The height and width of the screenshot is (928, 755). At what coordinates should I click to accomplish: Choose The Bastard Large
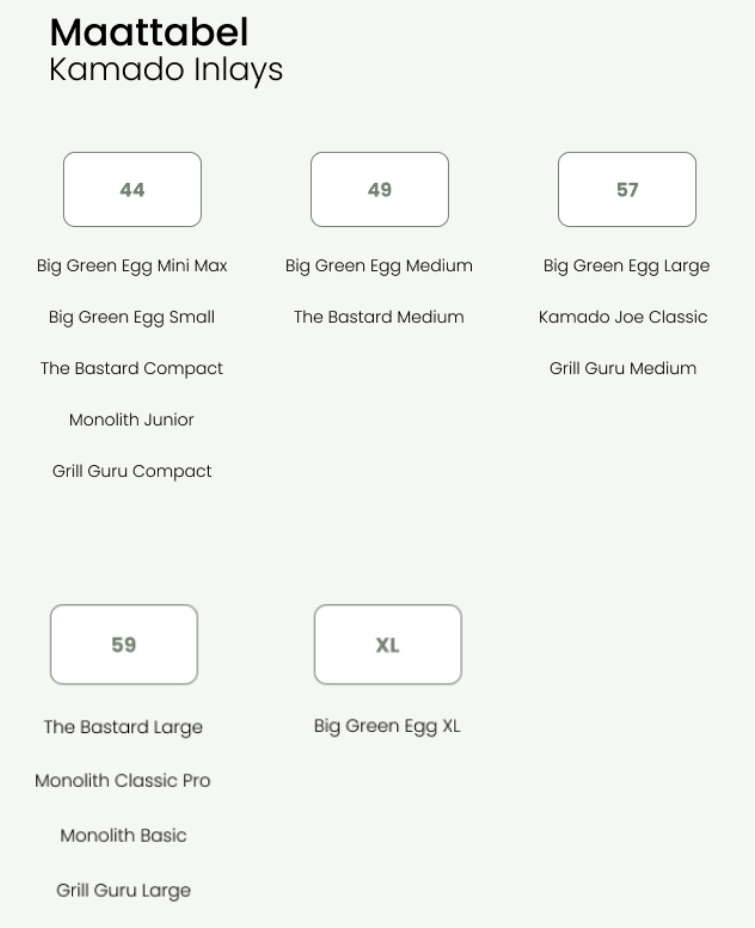124,727
